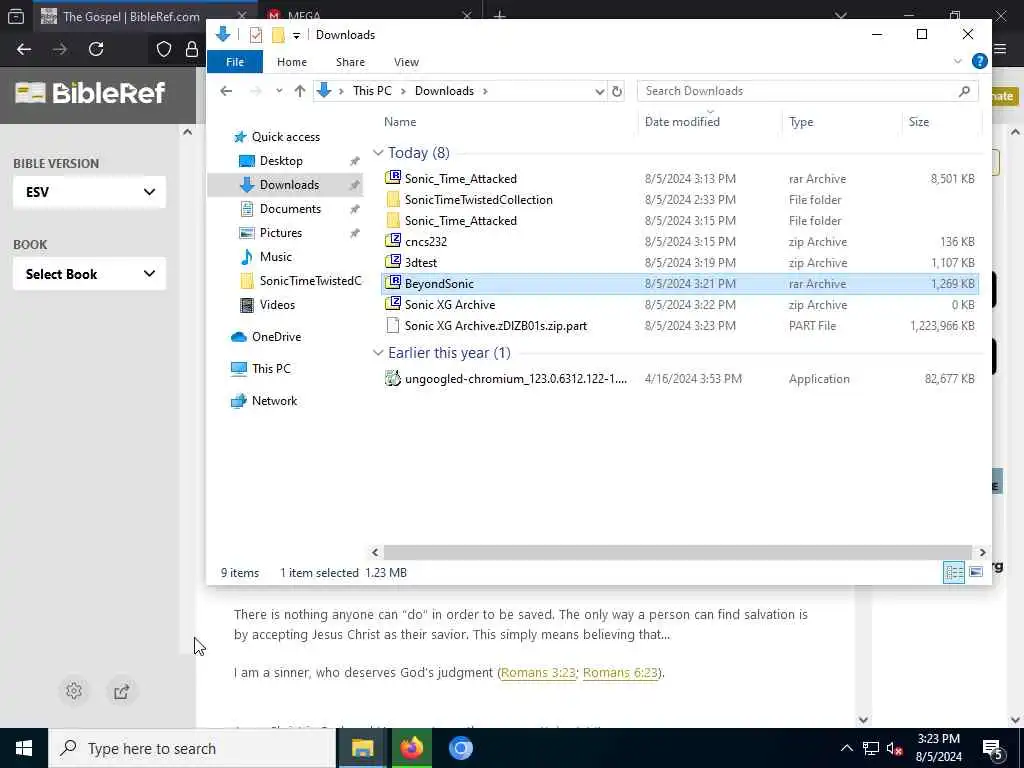Open BibleRef settings gear icon
1024x768 pixels.
tap(74, 691)
